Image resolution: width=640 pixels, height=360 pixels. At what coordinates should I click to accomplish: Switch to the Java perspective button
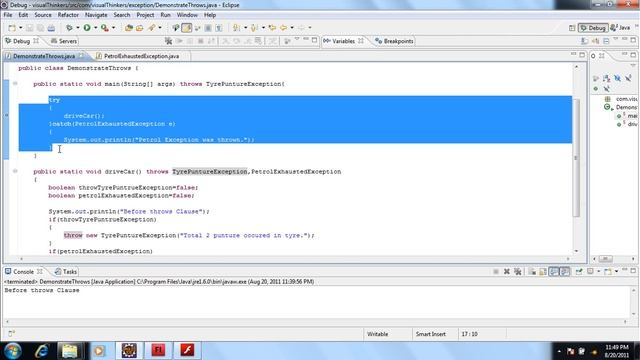point(620,28)
